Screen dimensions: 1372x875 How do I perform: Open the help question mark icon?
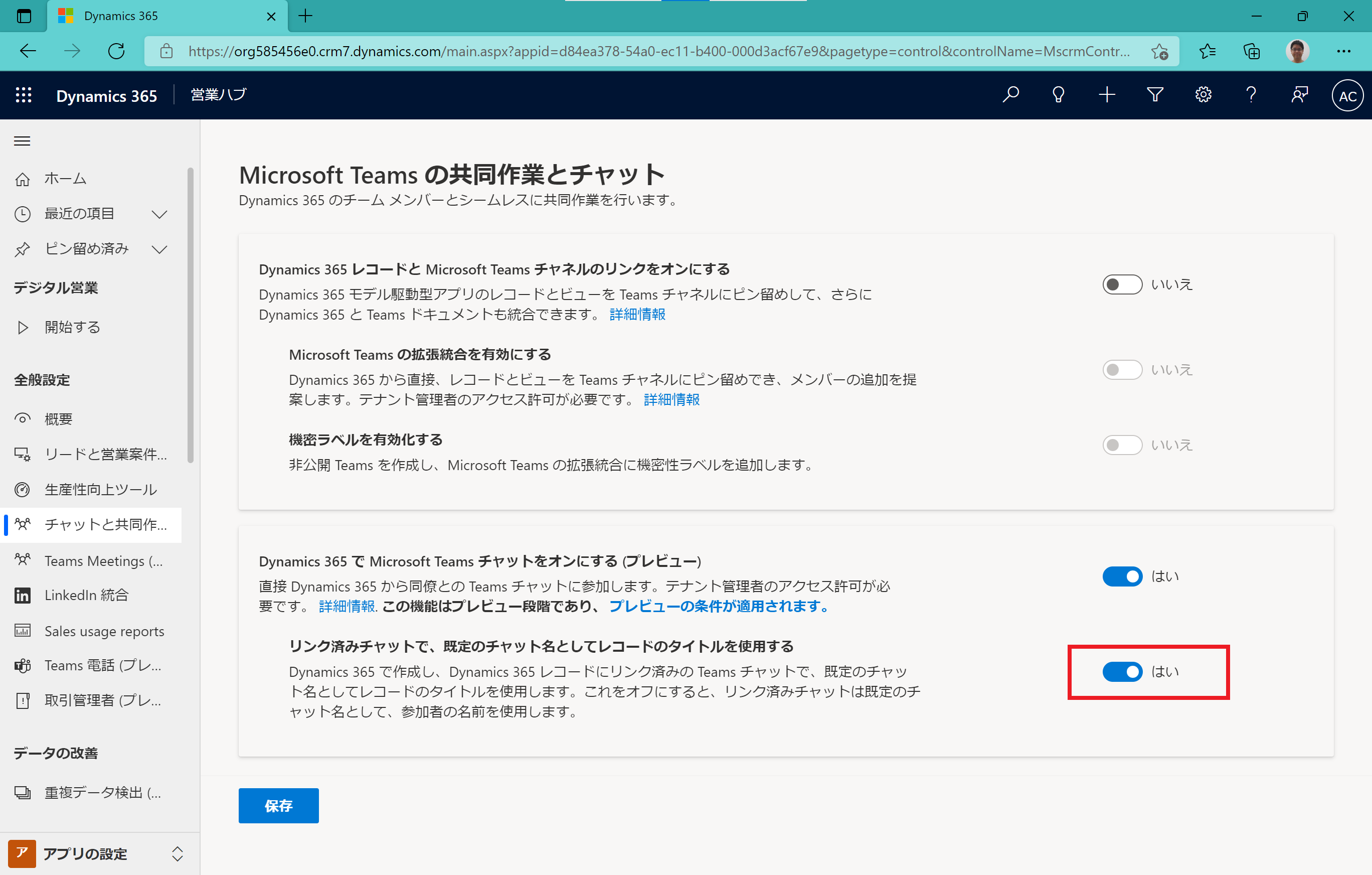point(1251,95)
